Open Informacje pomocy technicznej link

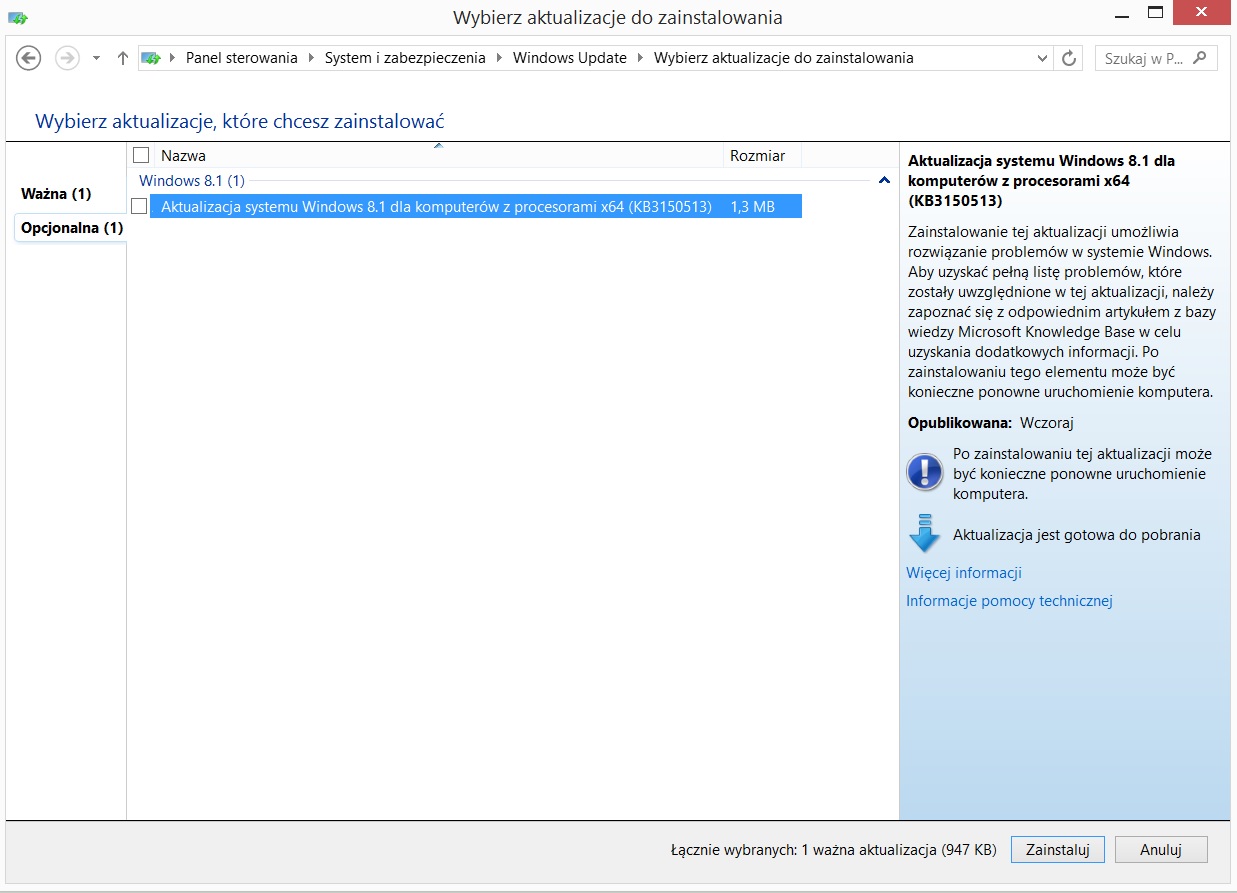pyautogui.click(x=1009, y=601)
